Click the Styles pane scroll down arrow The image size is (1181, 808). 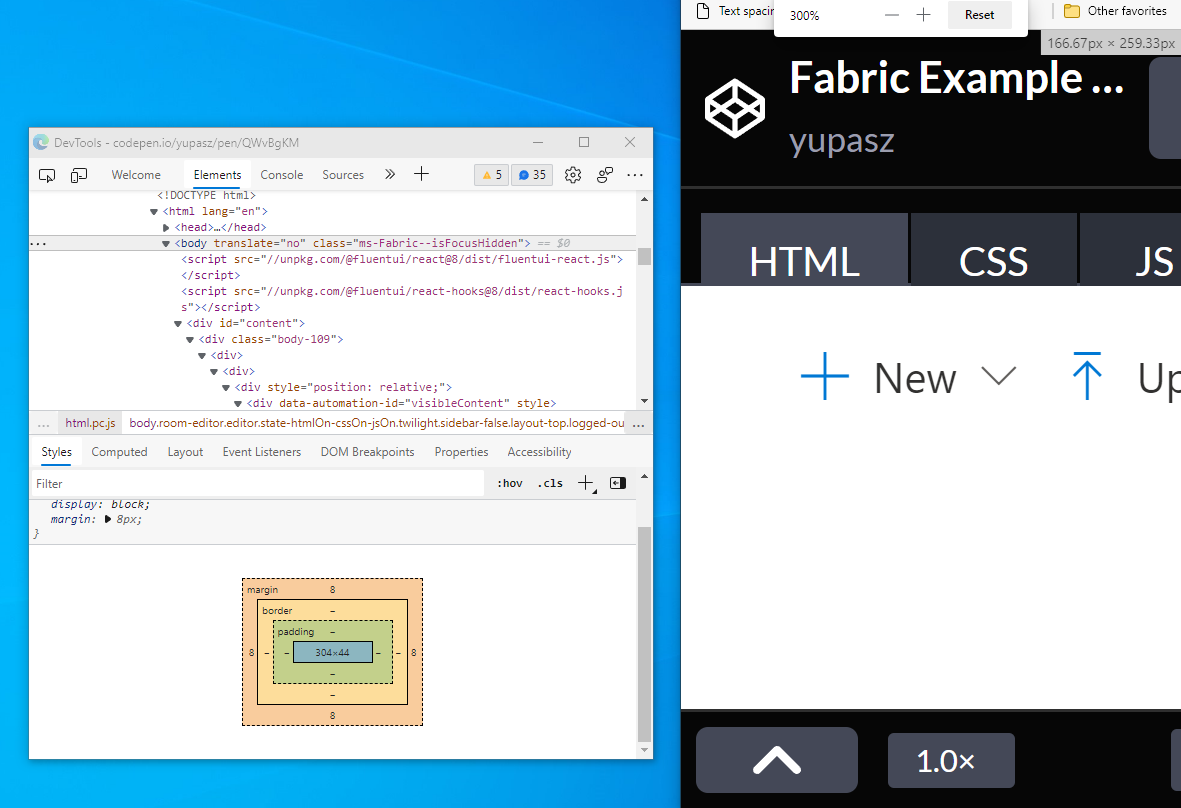(644, 750)
